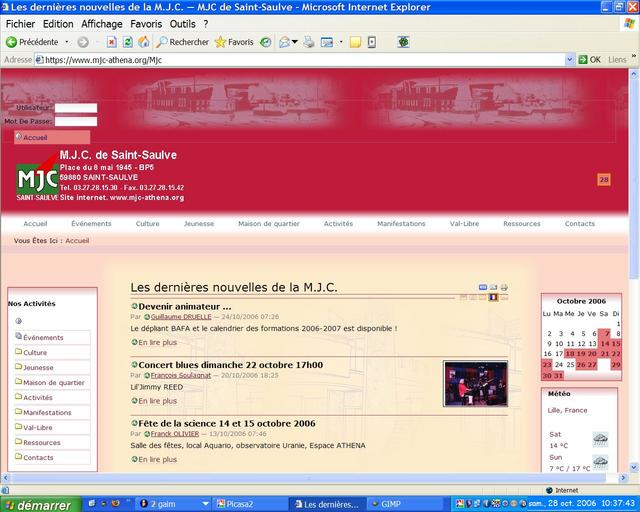Open the Affichage menu

(102, 24)
